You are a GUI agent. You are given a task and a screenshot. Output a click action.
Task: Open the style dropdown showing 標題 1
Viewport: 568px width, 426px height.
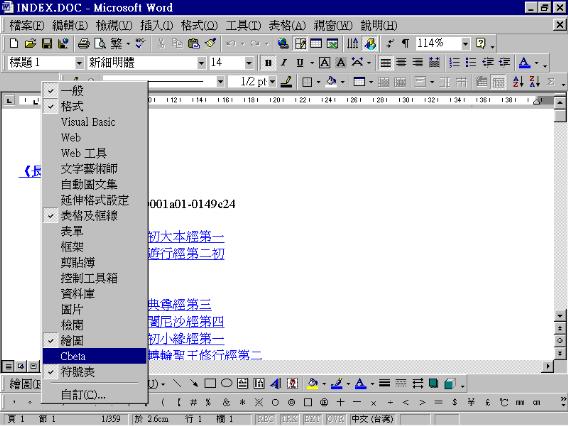coord(79,63)
